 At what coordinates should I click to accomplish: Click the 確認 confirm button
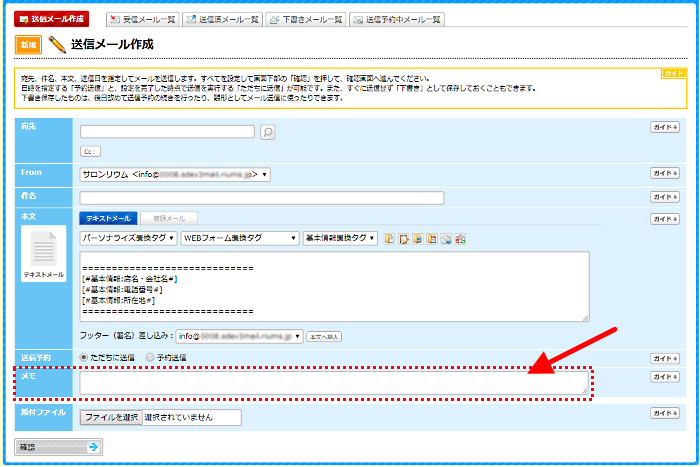pyautogui.click(x=58, y=447)
